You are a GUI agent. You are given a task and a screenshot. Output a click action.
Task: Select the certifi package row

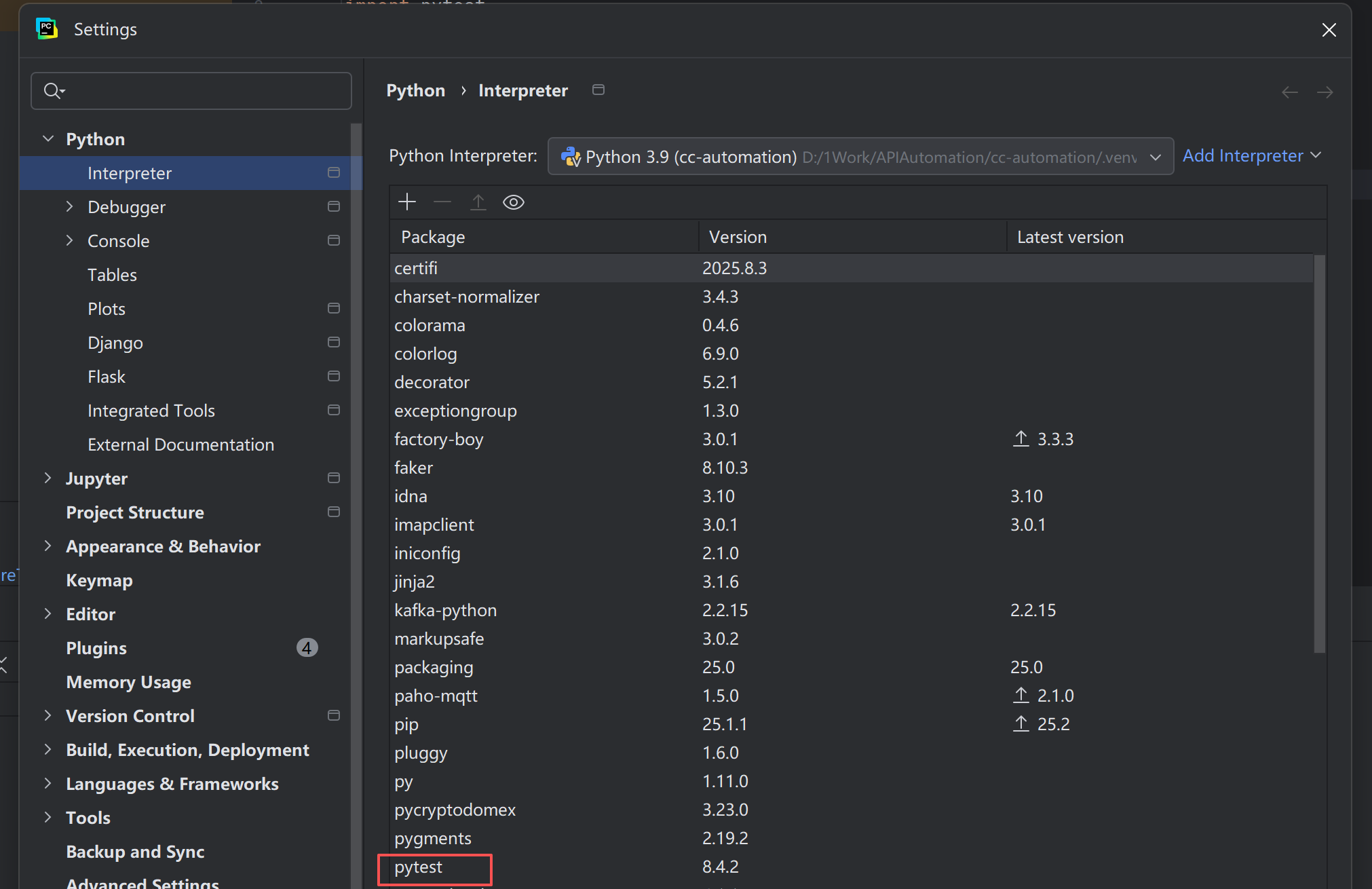tap(852, 268)
